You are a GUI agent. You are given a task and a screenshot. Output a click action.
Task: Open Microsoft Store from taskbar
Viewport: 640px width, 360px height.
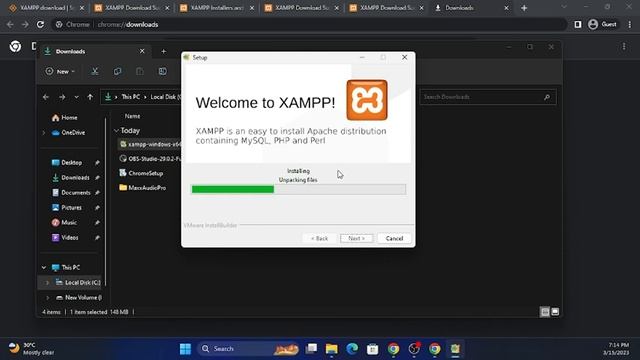372,349
